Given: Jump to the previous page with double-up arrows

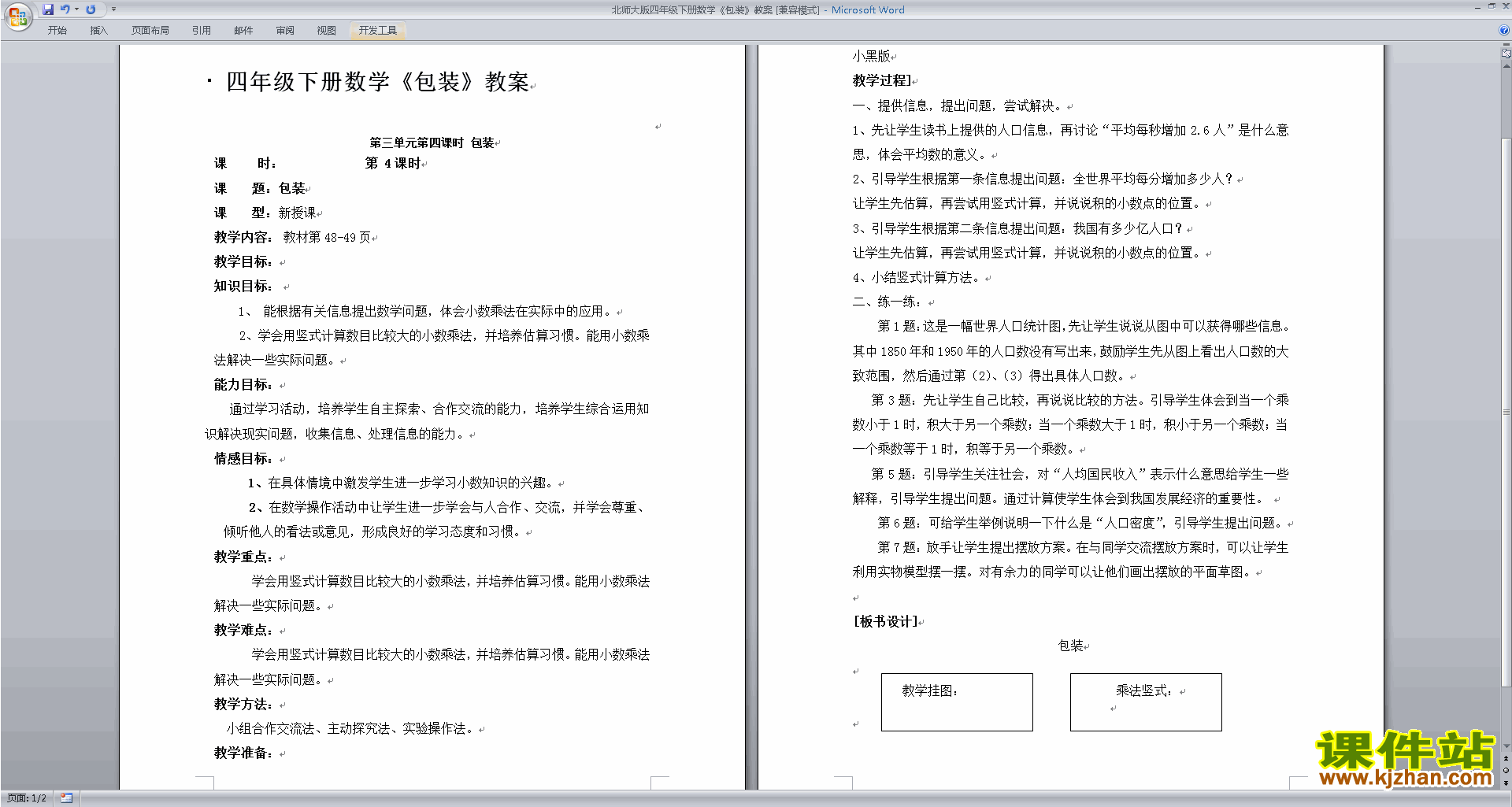Looking at the screenshot, I should click(x=1506, y=759).
